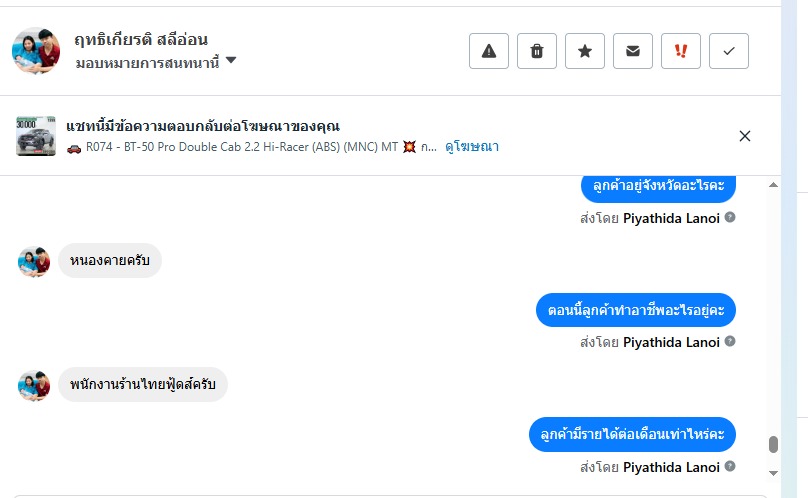The image size is (808, 498).
Task: Click the info icon under ลูกค้าอยู่จังหวัดอะไรคะ message
Action: [x=730, y=217]
